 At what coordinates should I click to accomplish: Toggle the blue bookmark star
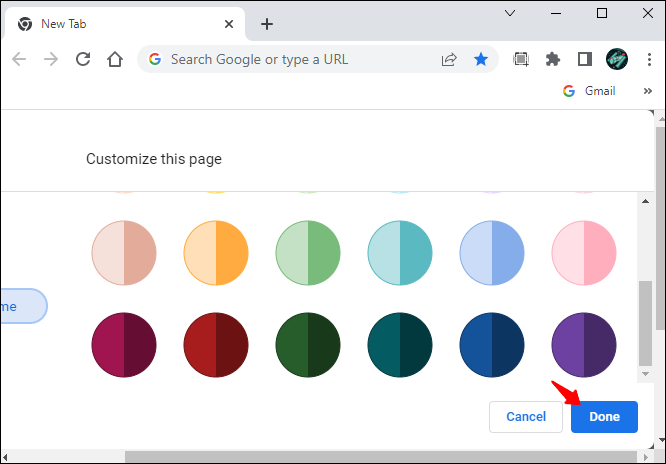pyautogui.click(x=481, y=59)
